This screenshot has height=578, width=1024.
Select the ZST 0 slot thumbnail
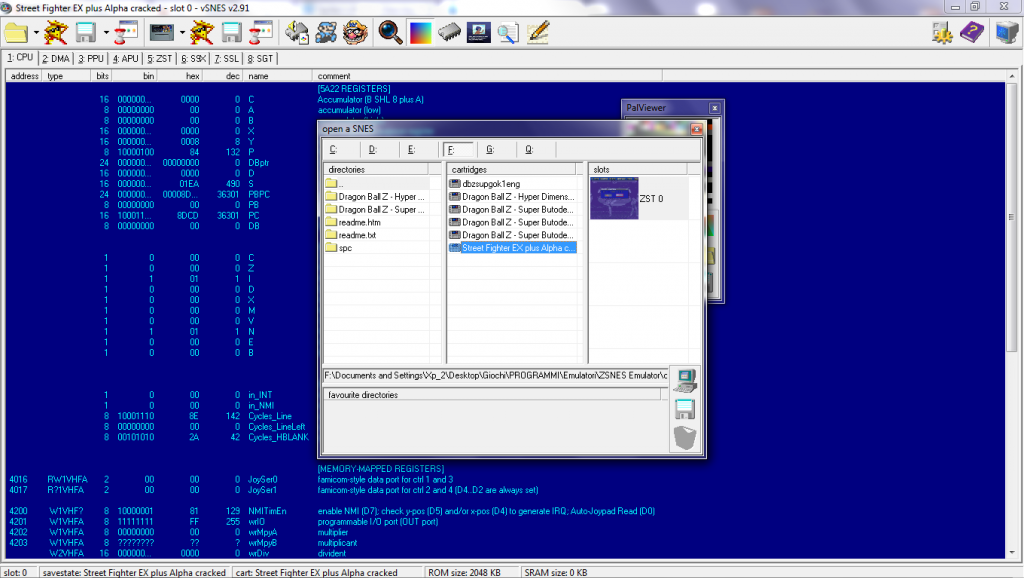click(613, 198)
